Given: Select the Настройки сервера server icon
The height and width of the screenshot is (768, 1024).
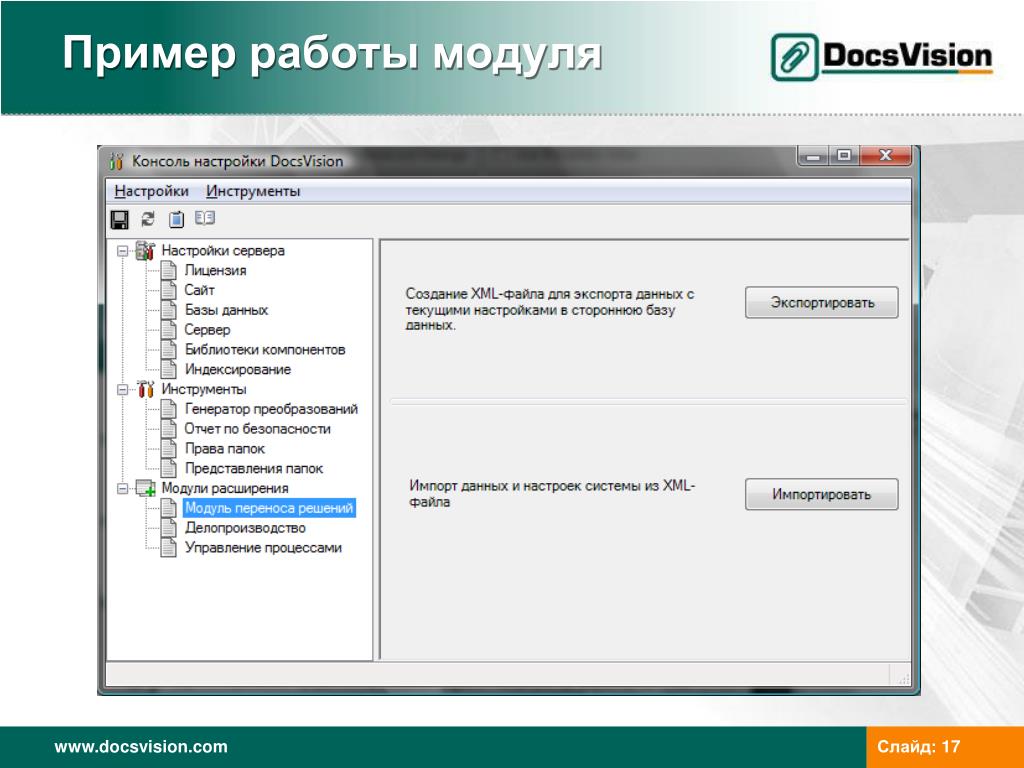Looking at the screenshot, I should (145, 250).
